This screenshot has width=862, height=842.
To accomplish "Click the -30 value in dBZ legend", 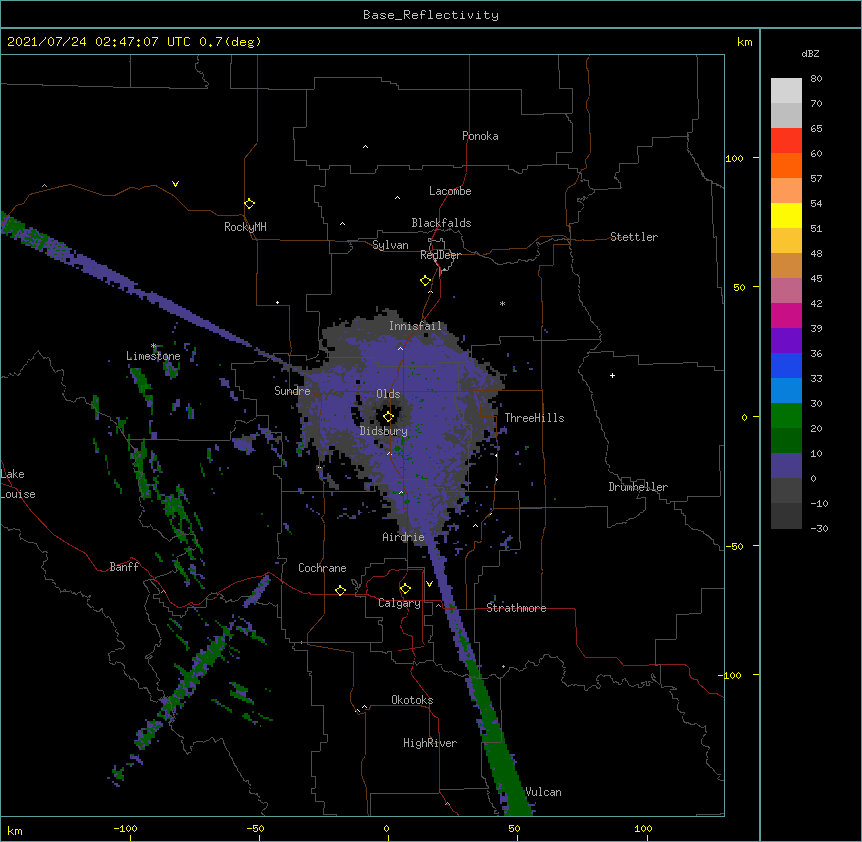I will (819, 528).
